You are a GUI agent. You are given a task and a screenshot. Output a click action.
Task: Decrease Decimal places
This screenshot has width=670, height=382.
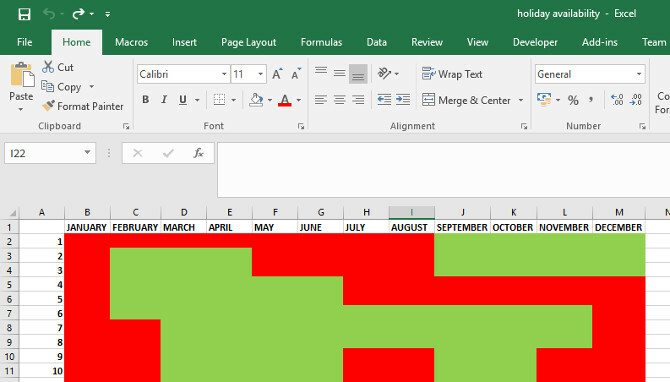[636, 100]
